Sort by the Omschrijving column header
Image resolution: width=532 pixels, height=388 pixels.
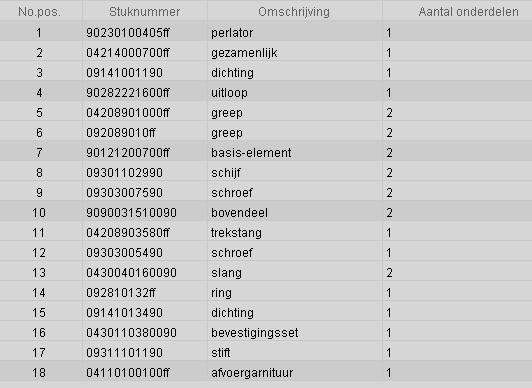294,11
